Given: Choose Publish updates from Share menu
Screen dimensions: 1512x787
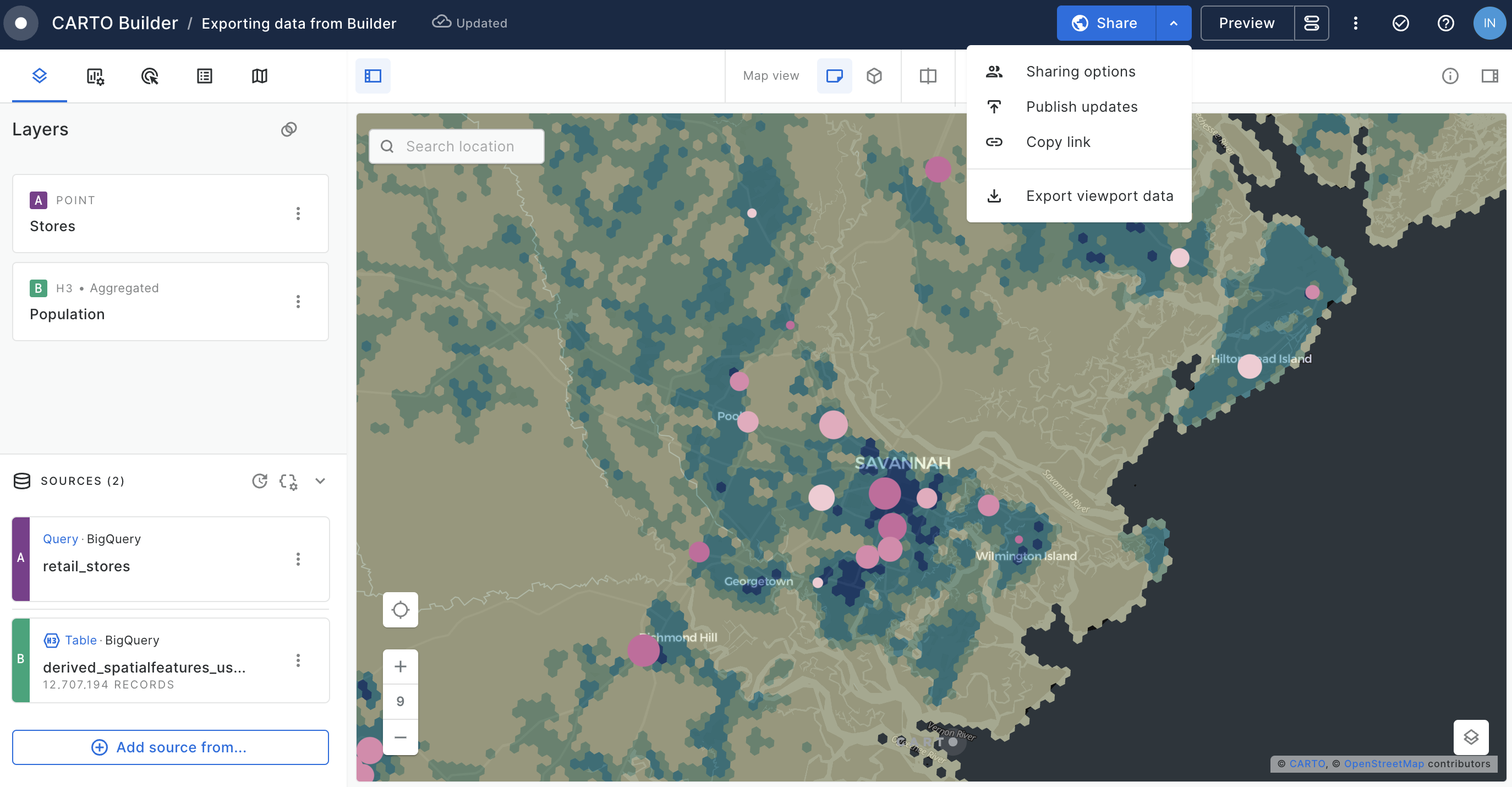Looking at the screenshot, I should click(1081, 107).
